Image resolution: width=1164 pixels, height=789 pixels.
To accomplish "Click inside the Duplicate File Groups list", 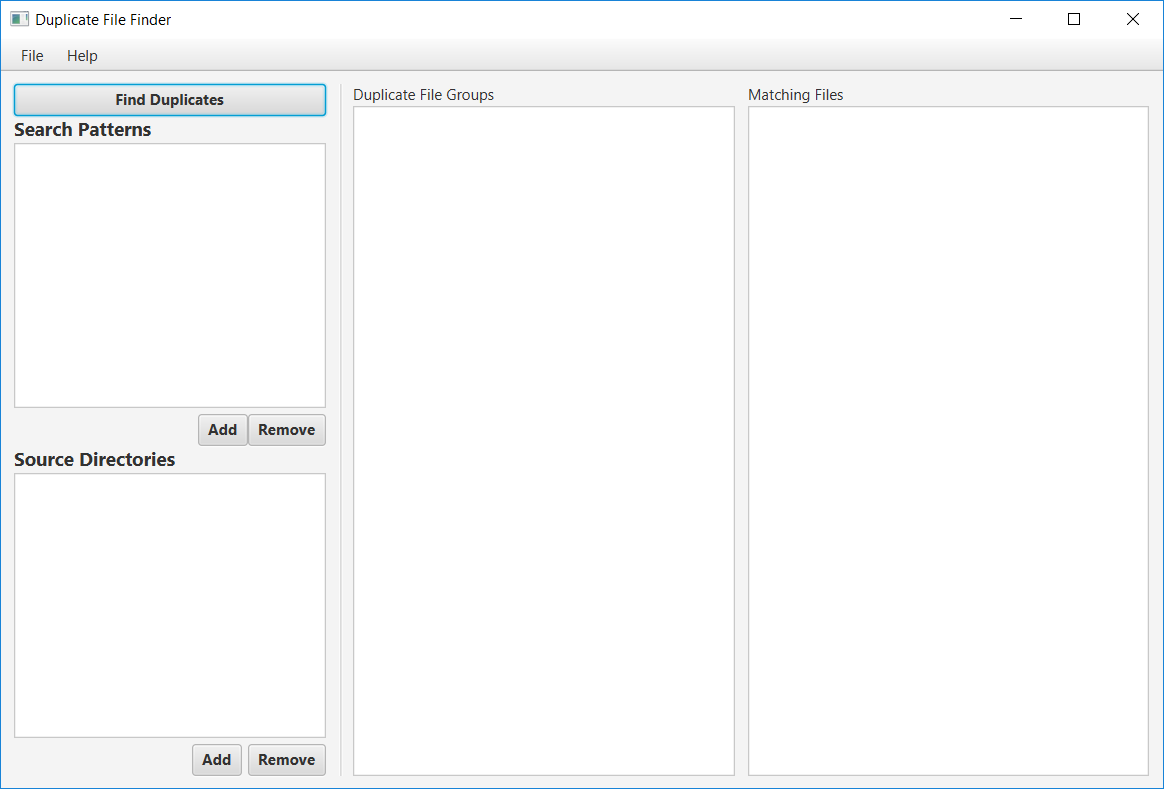I will (544, 441).
